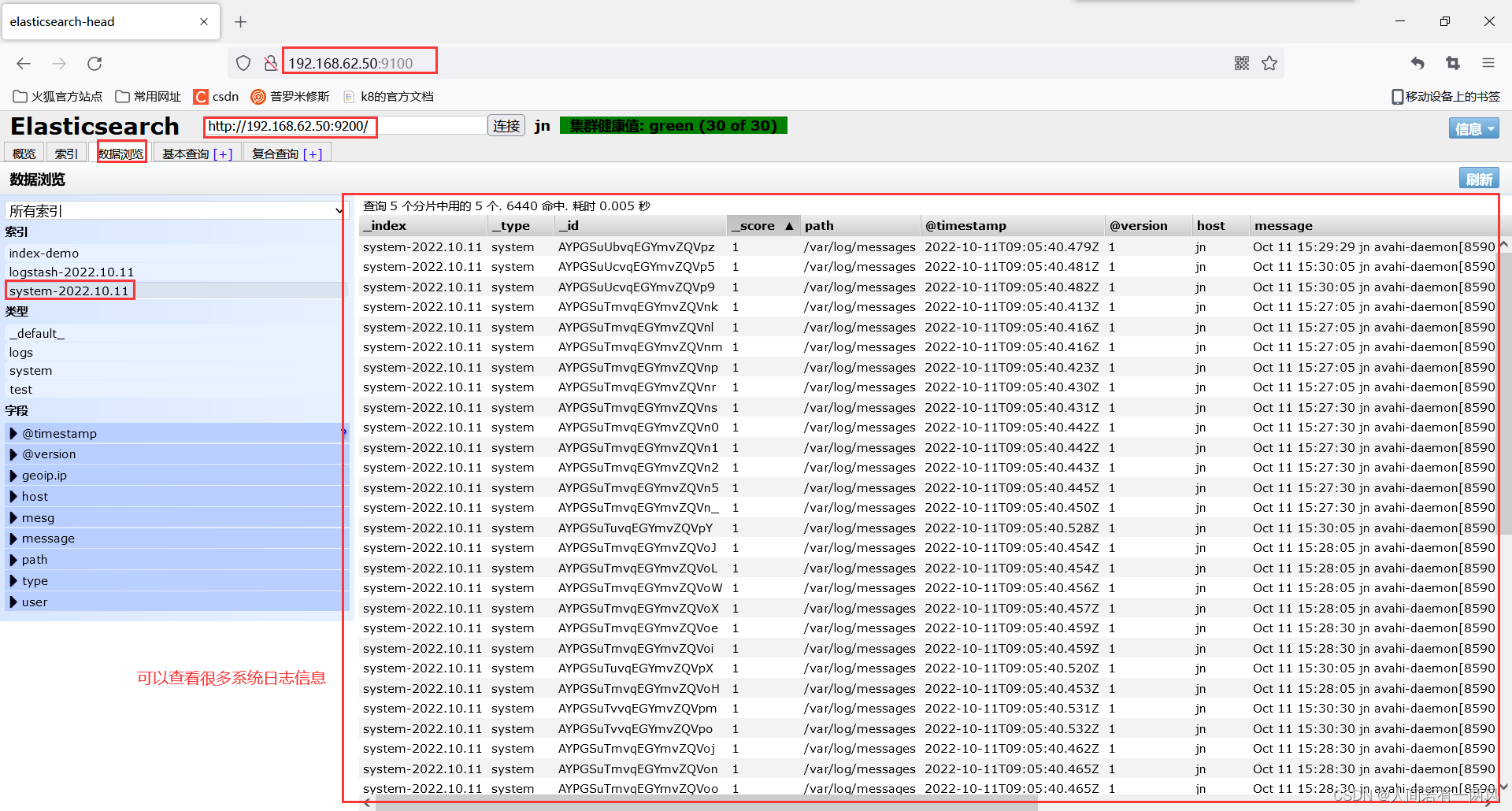Open row with id AYPGSuUbvqEGYmvZQVpz
The width and height of the screenshot is (1512, 811).
coord(928,246)
